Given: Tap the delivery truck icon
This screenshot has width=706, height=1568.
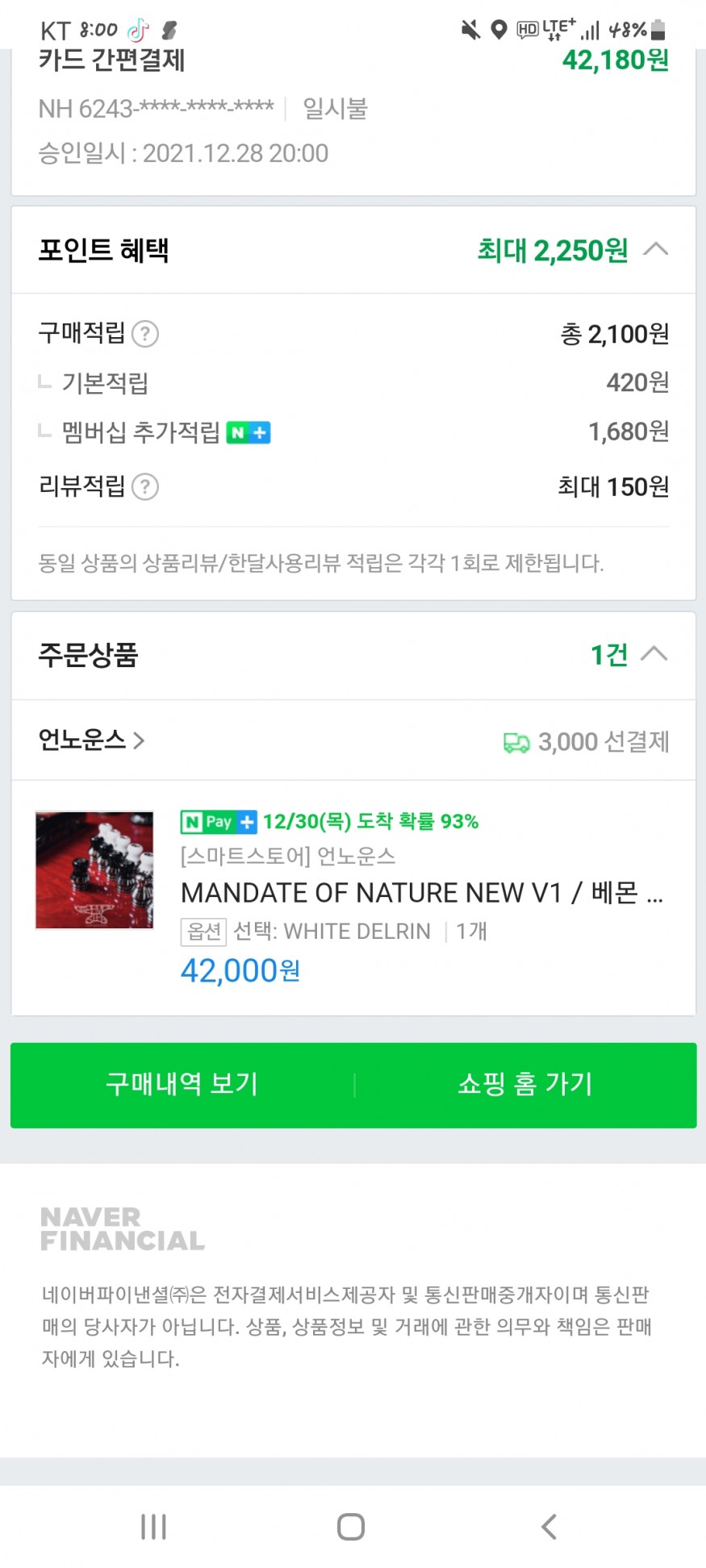Looking at the screenshot, I should (x=516, y=742).
